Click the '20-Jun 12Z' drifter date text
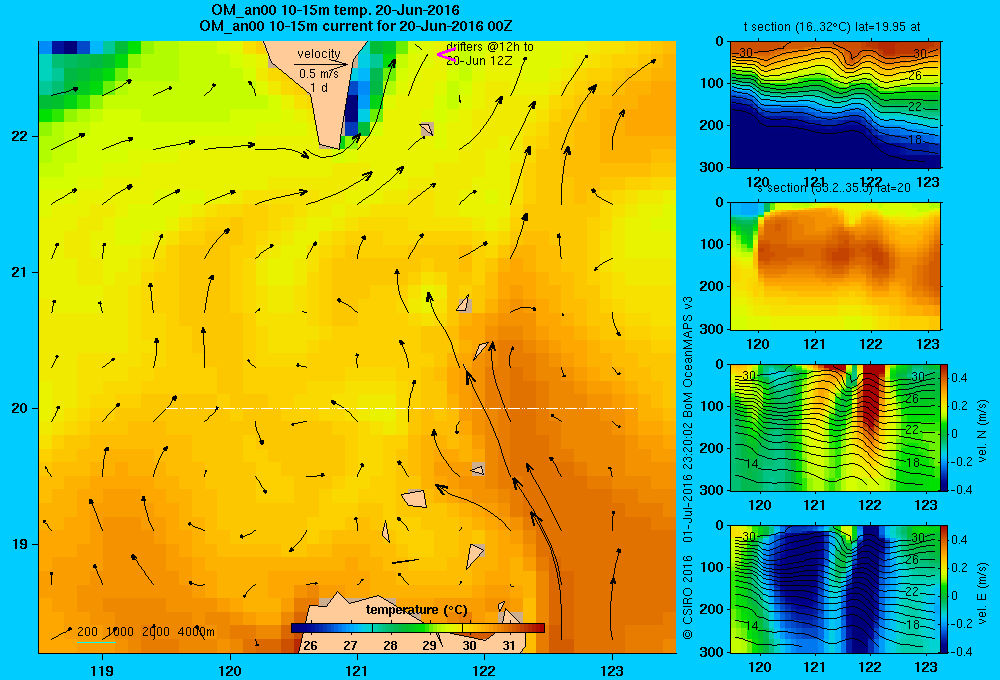The height and width of the screenshot is (680, 1000). 478,61
